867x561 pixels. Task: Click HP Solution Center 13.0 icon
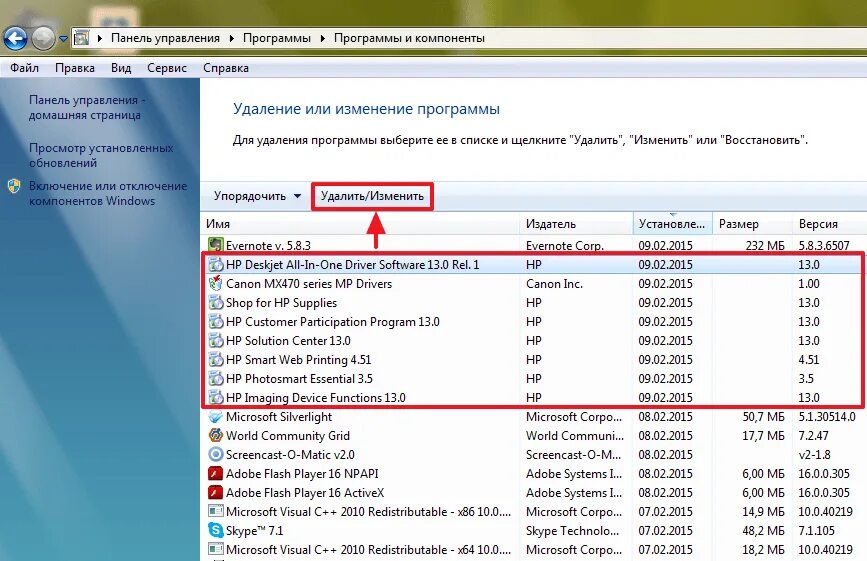(216, 340)
